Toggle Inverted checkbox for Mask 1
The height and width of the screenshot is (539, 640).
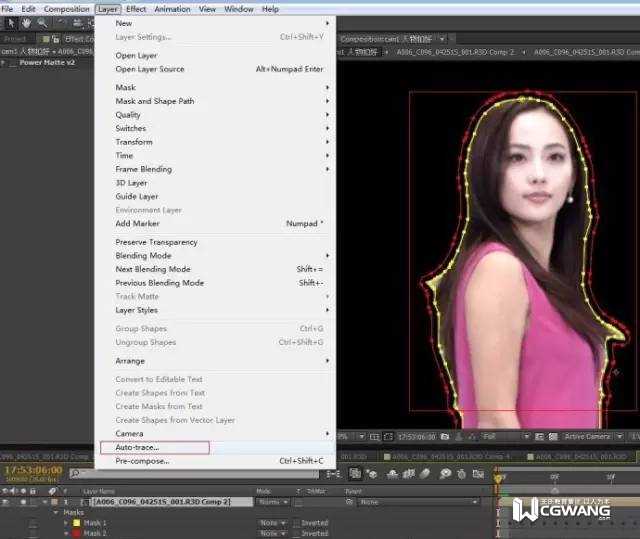(x=297, y=523)
